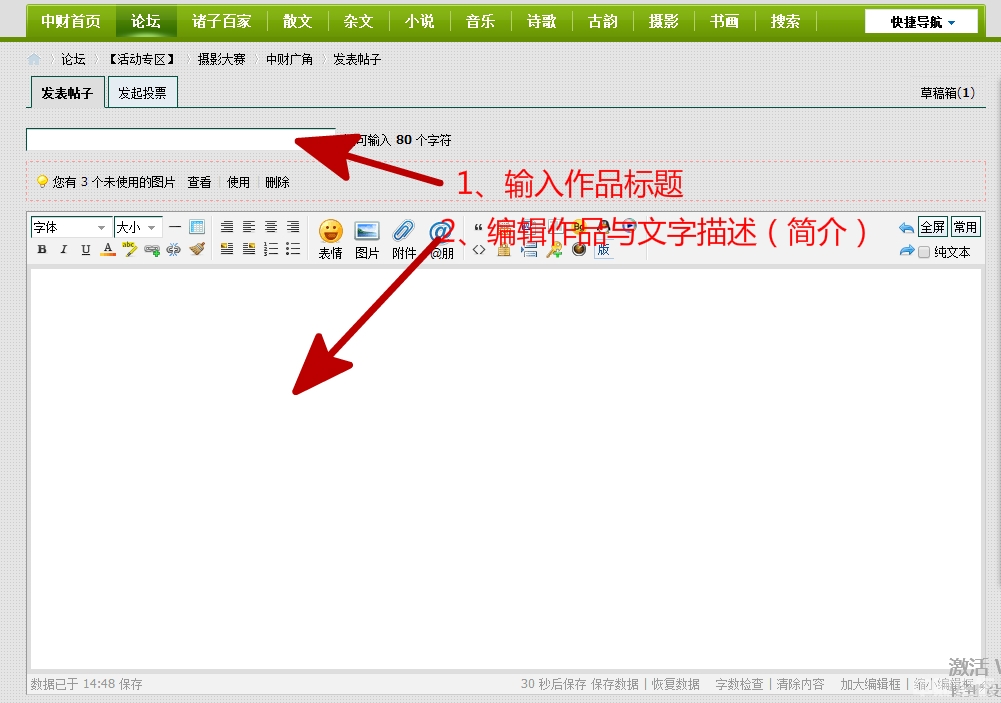Click the undo arrow icon
The image size is (1001, 703).
[x=906, y=228]
